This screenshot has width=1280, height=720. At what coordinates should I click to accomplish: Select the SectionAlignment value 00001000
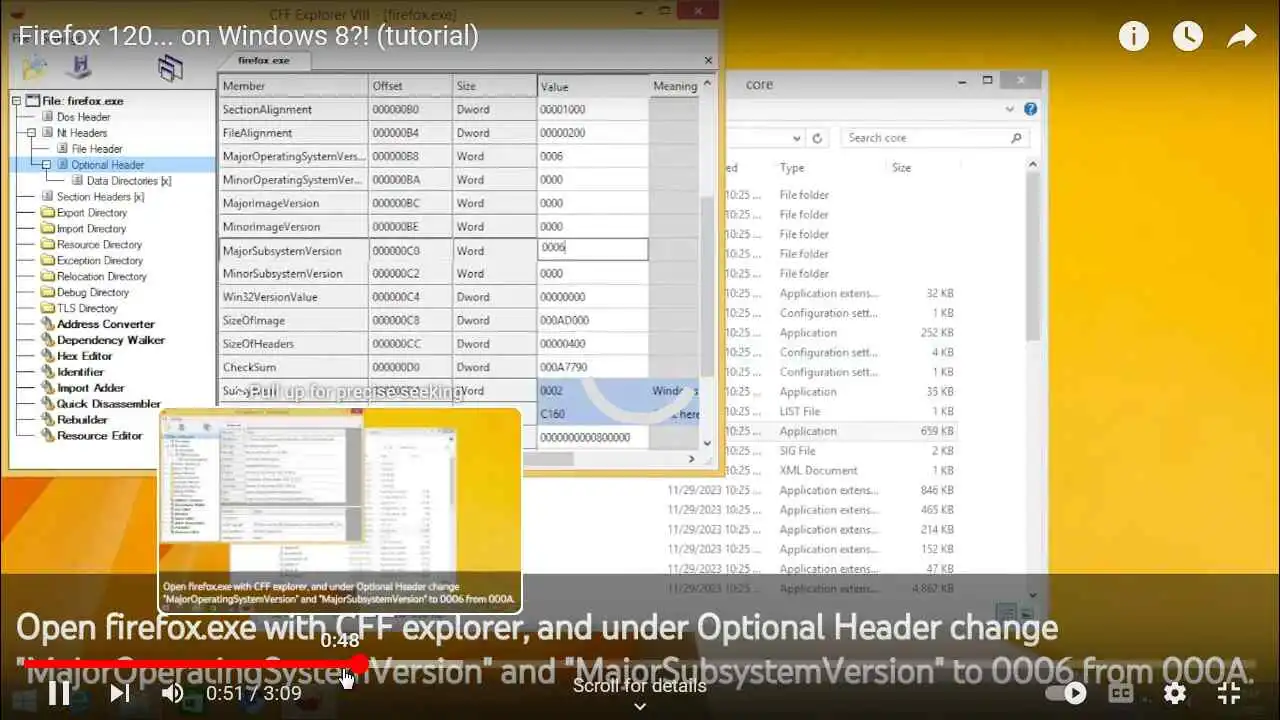tap(592, 110)
